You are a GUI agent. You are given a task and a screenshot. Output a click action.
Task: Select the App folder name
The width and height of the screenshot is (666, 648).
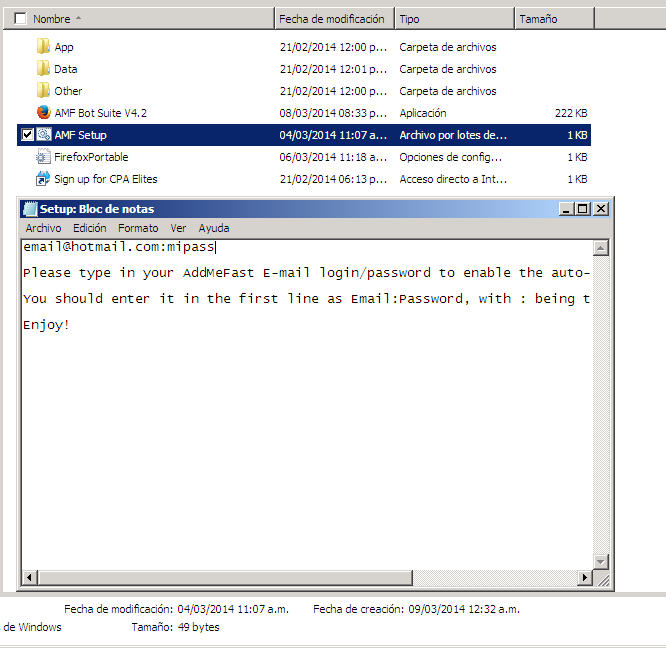(64, 47)
